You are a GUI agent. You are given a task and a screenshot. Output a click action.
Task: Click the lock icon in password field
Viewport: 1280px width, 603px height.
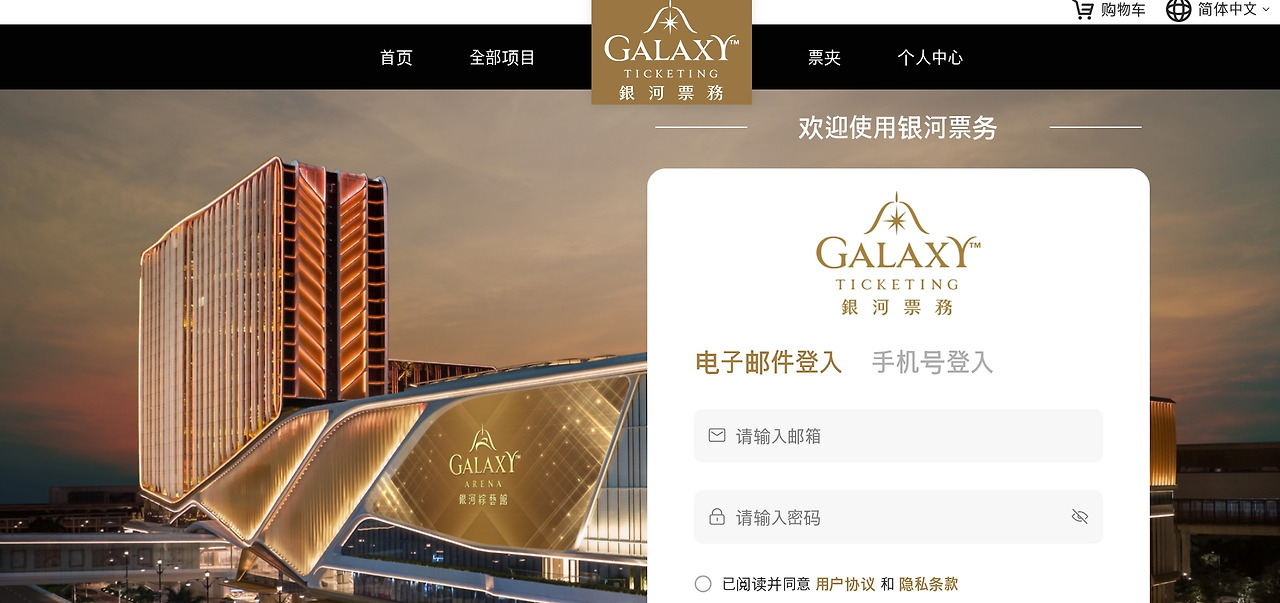pos(717,517)
